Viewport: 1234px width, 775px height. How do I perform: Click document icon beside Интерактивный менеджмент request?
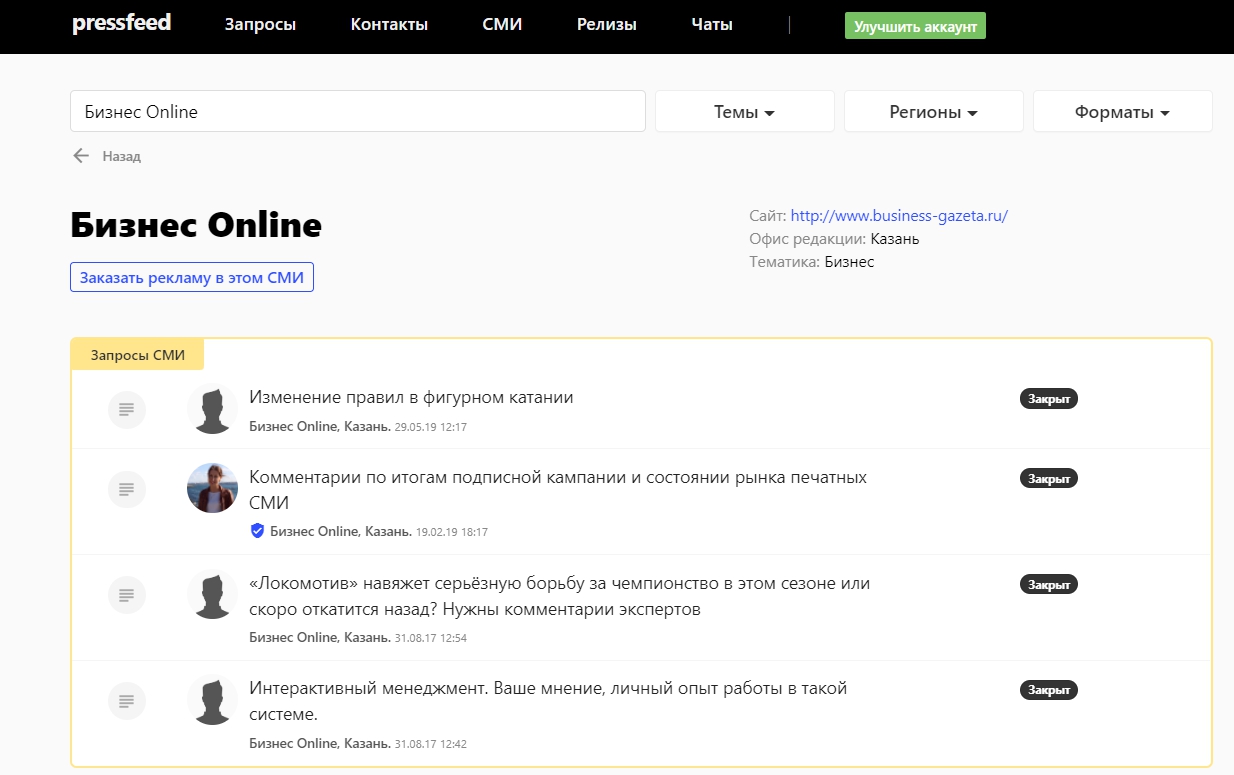126,700
